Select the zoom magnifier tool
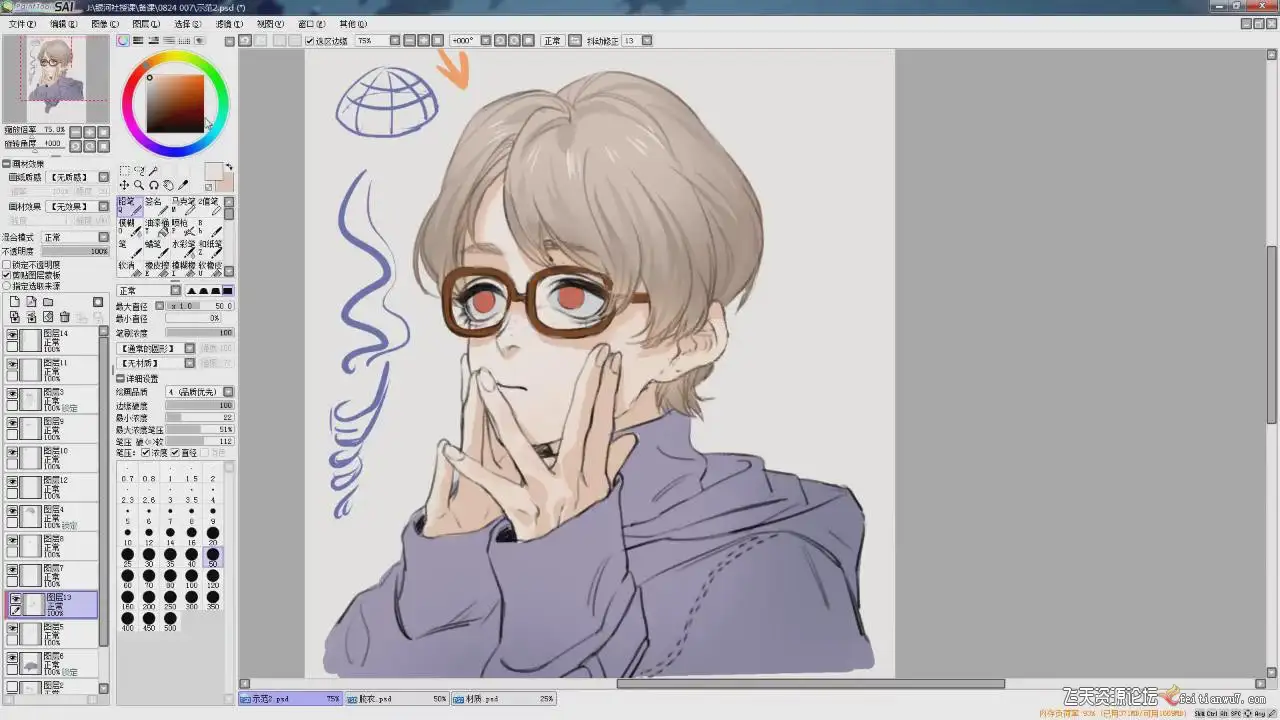This screenshot has height=720, width=1280. (139, 185)
